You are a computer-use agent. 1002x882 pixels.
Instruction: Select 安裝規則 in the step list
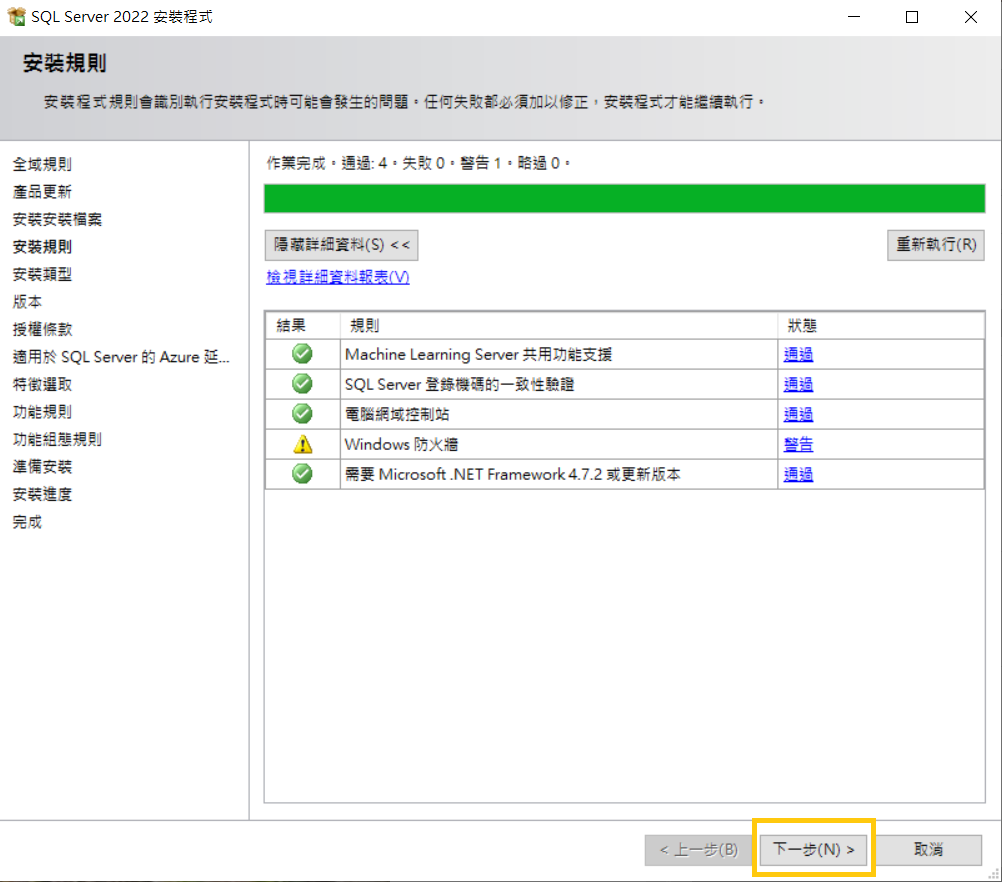click(x=42, y=247)
